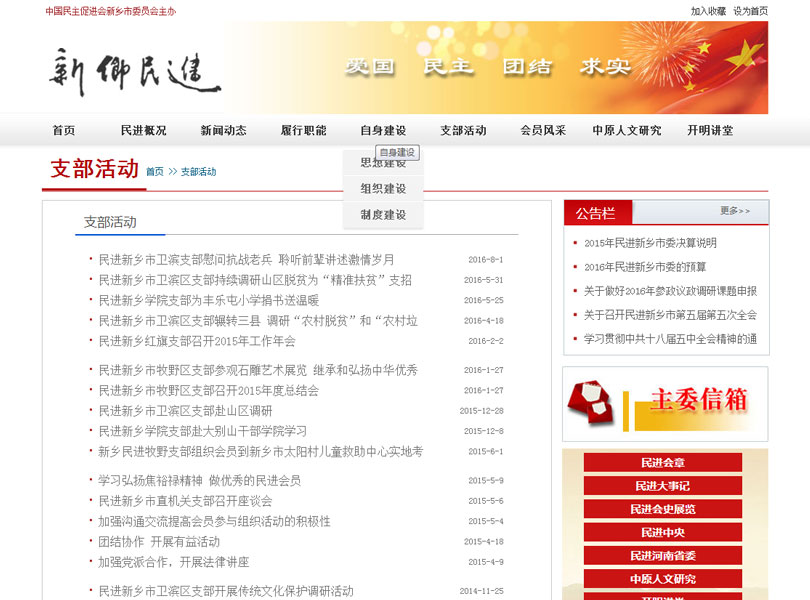Open article 民进新乡红旗支部召开2015年工作年会
The height and width of the screenshot is (600, 810).
(x=197, y=341)
